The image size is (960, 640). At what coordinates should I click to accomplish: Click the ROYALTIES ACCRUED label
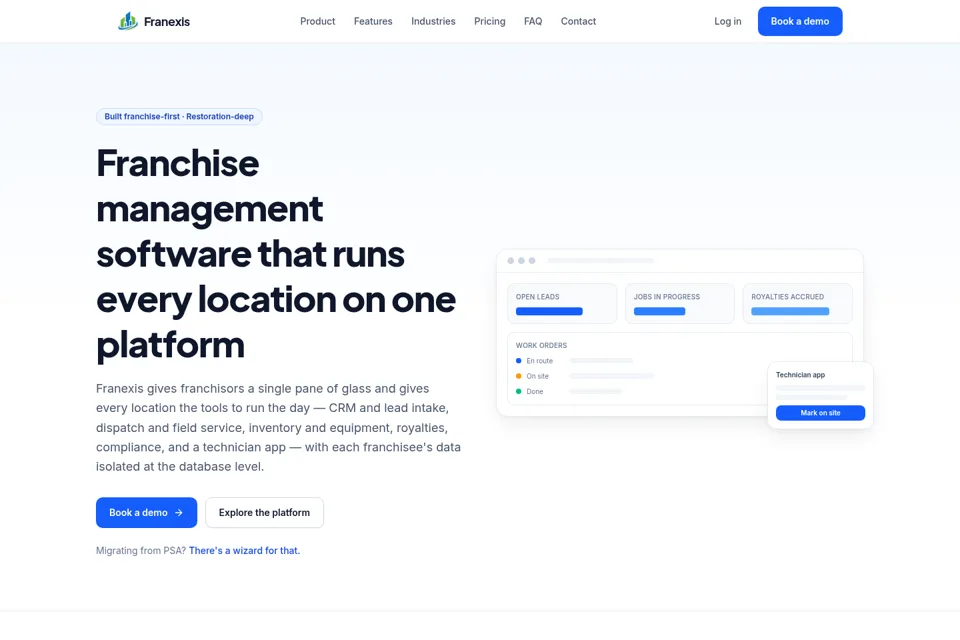pos(787,296)
